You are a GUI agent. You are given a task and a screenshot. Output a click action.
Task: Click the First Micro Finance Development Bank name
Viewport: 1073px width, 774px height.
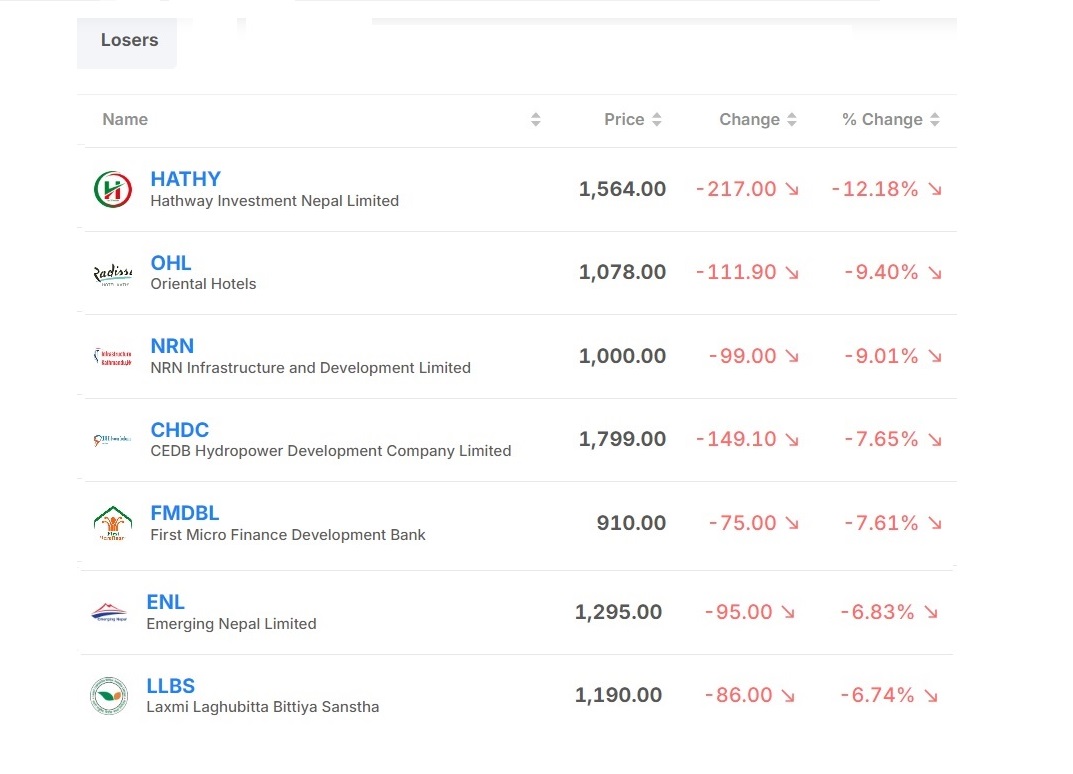288,535
